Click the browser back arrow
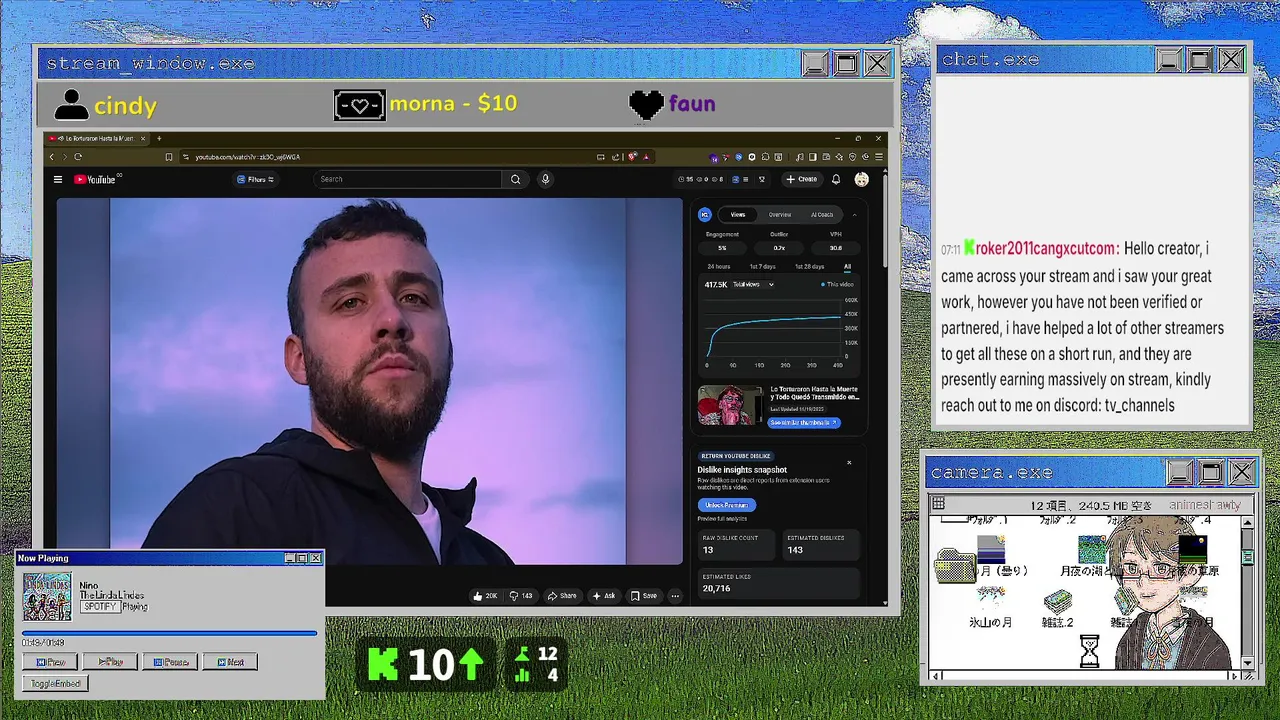1280x720 pixels. pos(52,157)
